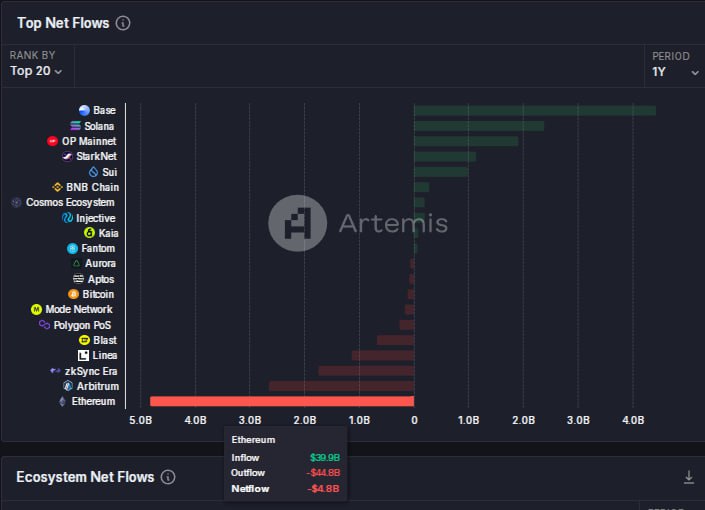Open the Period 1Y dropdown
Screen dimensions: 705x510
coord(675,72)
